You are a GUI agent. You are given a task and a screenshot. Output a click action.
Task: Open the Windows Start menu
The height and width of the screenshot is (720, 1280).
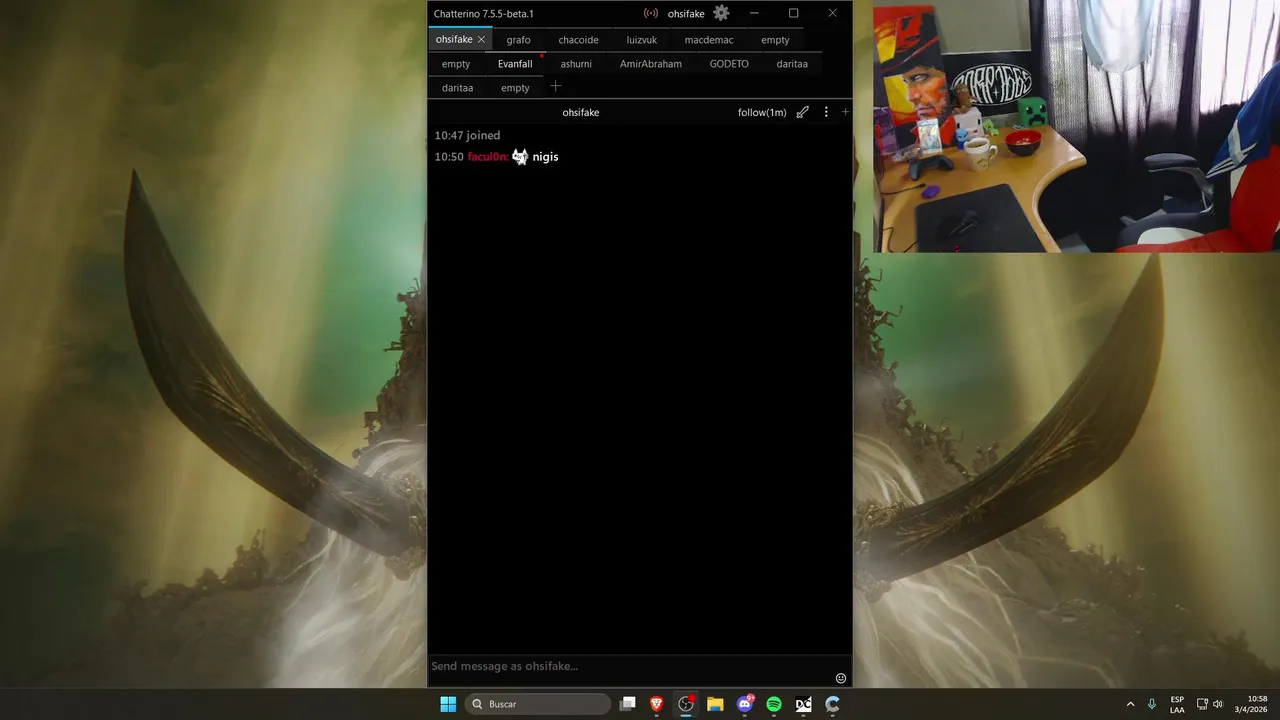448,704
